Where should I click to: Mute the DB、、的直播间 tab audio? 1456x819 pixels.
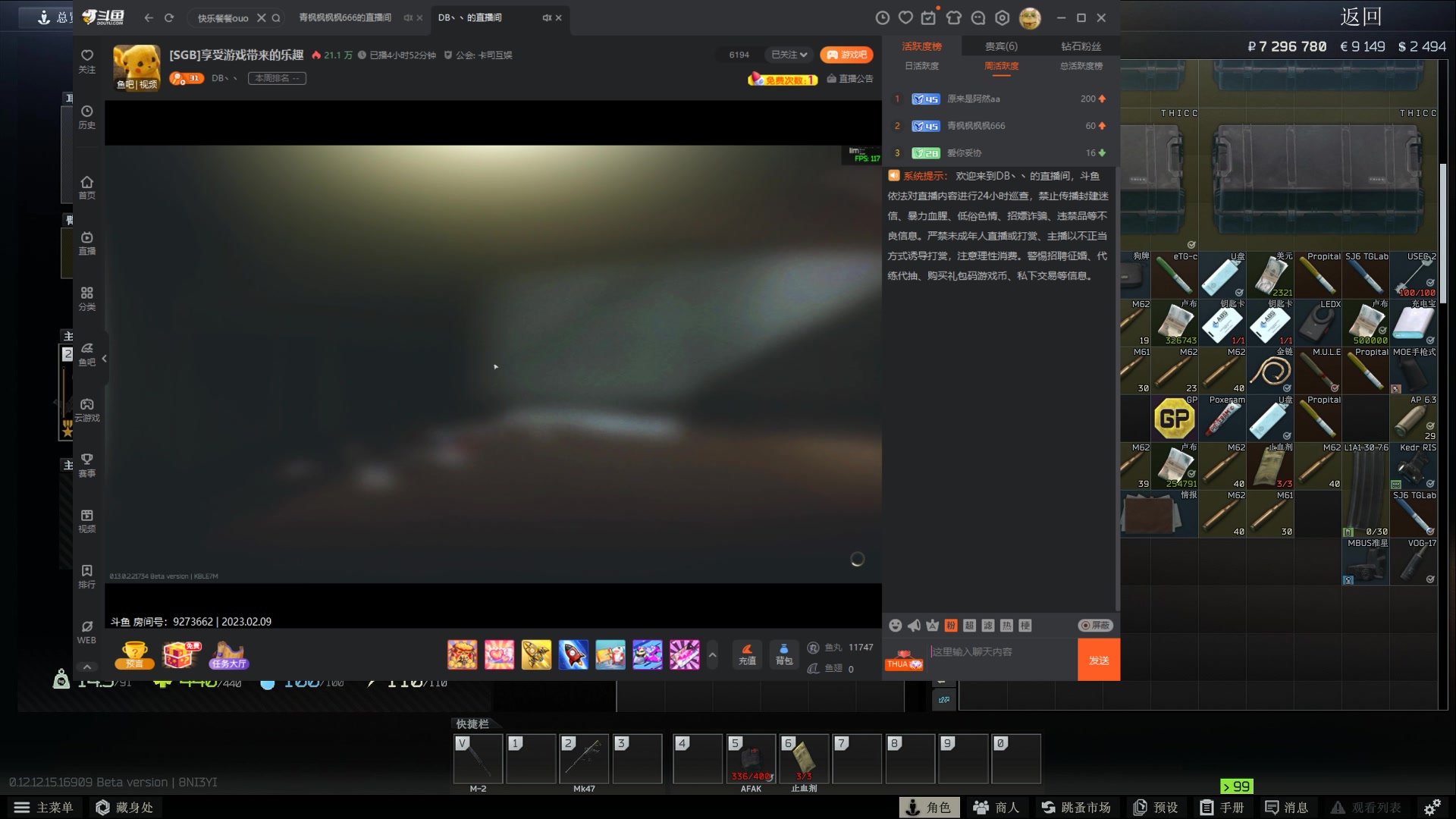coord(547,17)
